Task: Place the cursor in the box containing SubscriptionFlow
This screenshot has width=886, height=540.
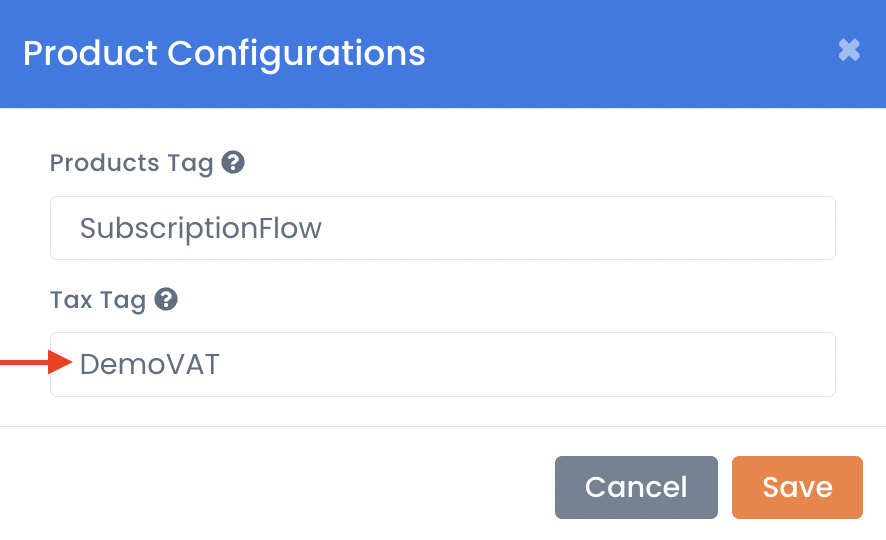Action: click(x=443, y=228)
